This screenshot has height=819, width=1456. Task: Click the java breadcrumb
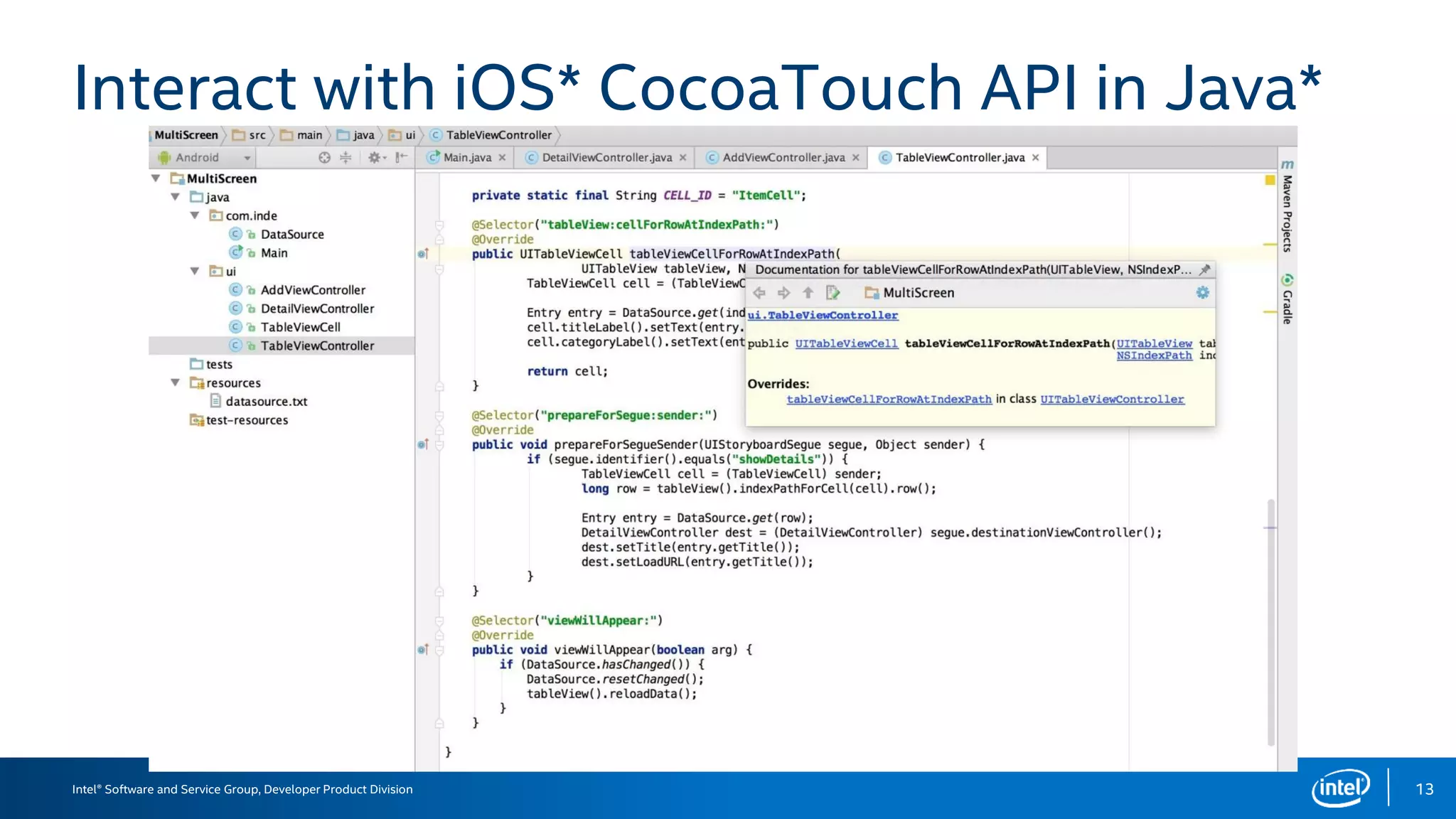click(355, 135)
